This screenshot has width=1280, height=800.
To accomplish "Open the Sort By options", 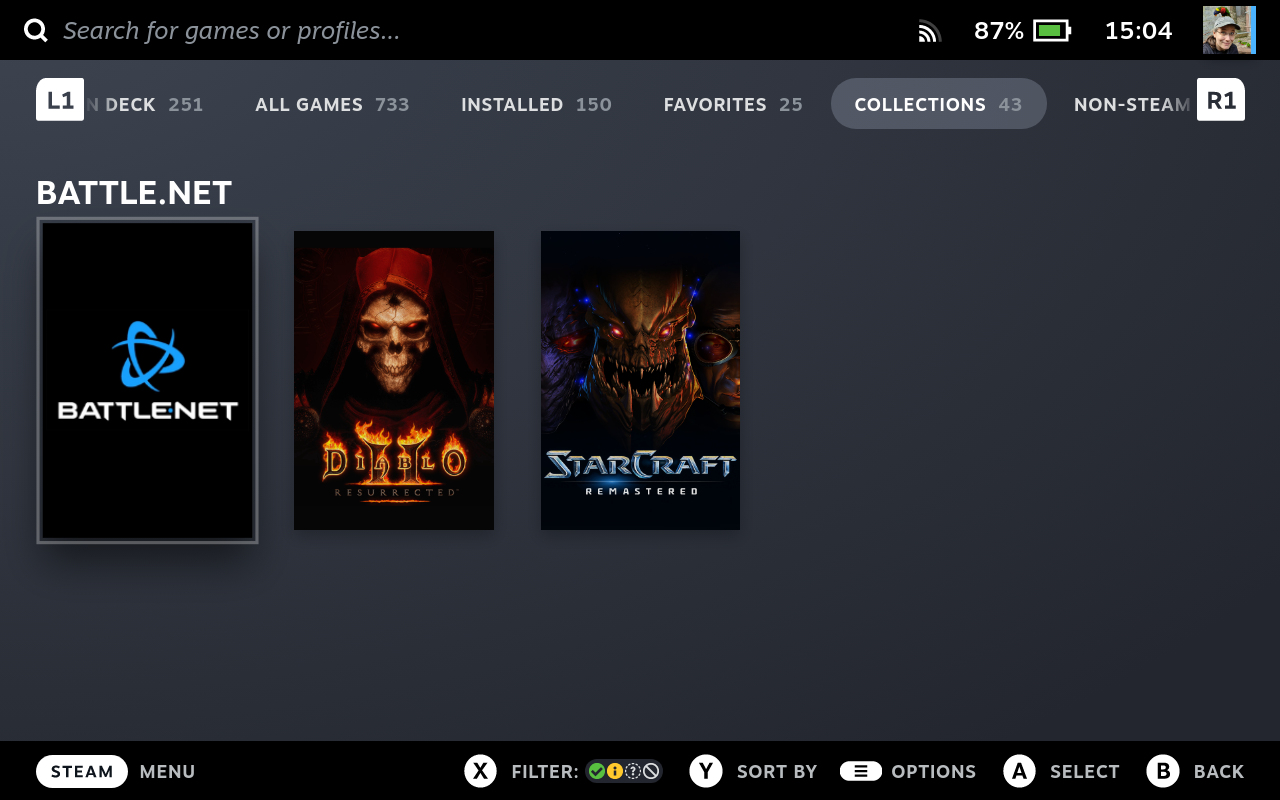I will click(x=777, y=772).
